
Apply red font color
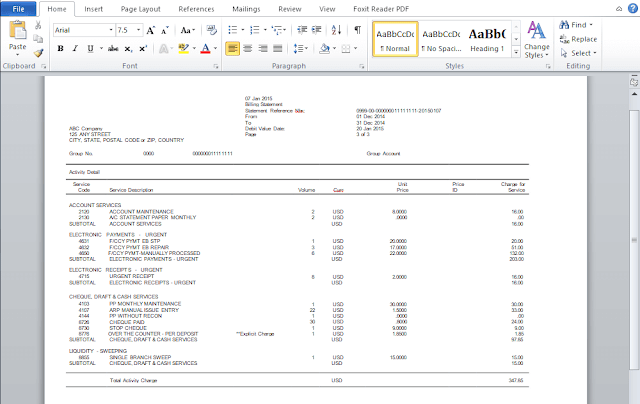click(x=205, y=49)
